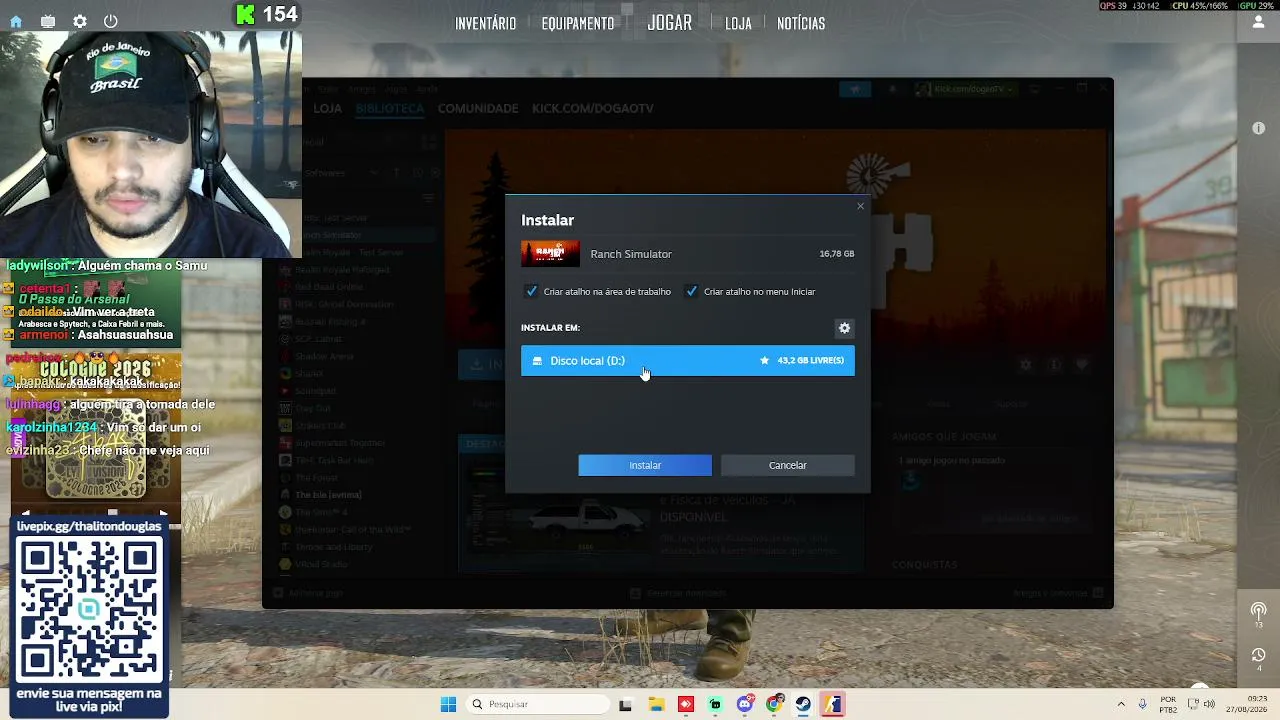Open the friends profile icon at top right
This screenshot has width=1280, height=720.
pos(1258,22)
